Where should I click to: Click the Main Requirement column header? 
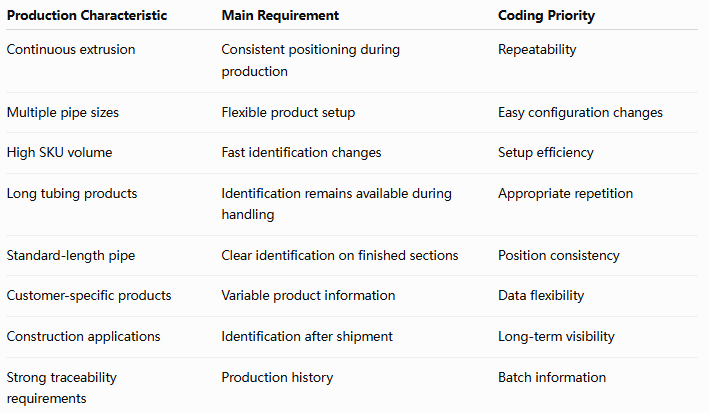click(280, 15)
